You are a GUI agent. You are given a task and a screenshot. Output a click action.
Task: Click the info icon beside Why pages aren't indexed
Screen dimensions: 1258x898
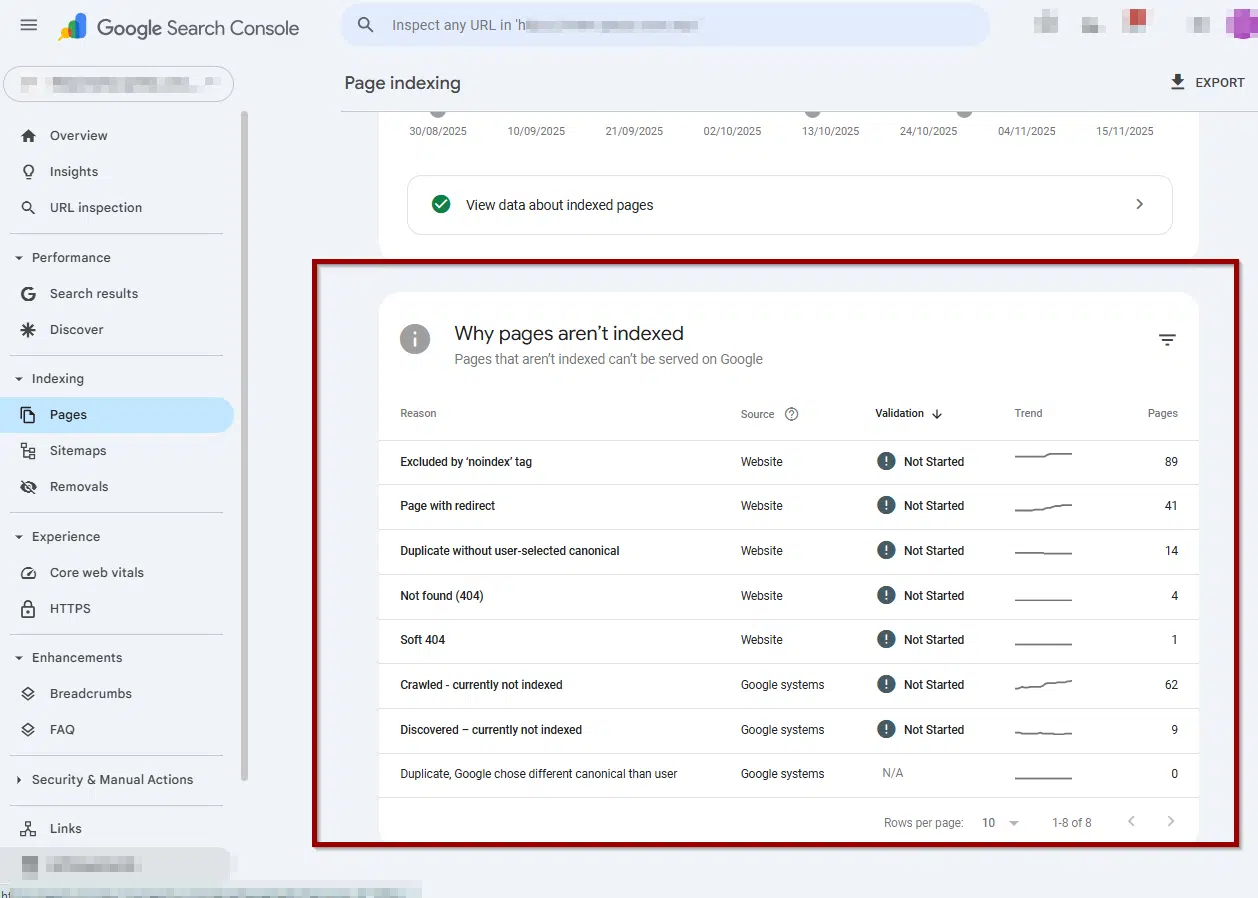coord(415,338)
